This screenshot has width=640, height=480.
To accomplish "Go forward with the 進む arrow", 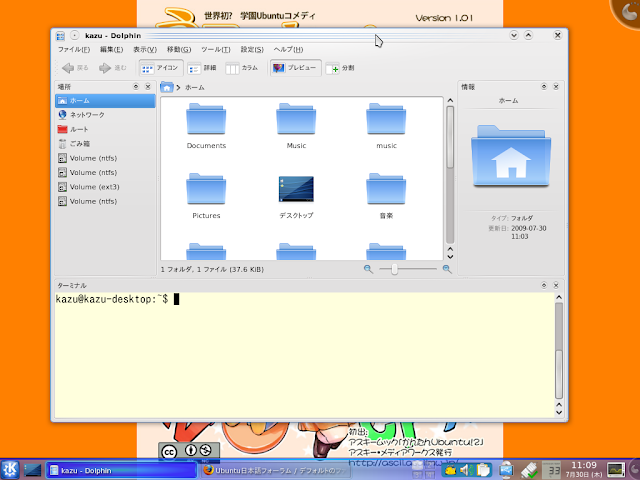I will tap(112, 68).
